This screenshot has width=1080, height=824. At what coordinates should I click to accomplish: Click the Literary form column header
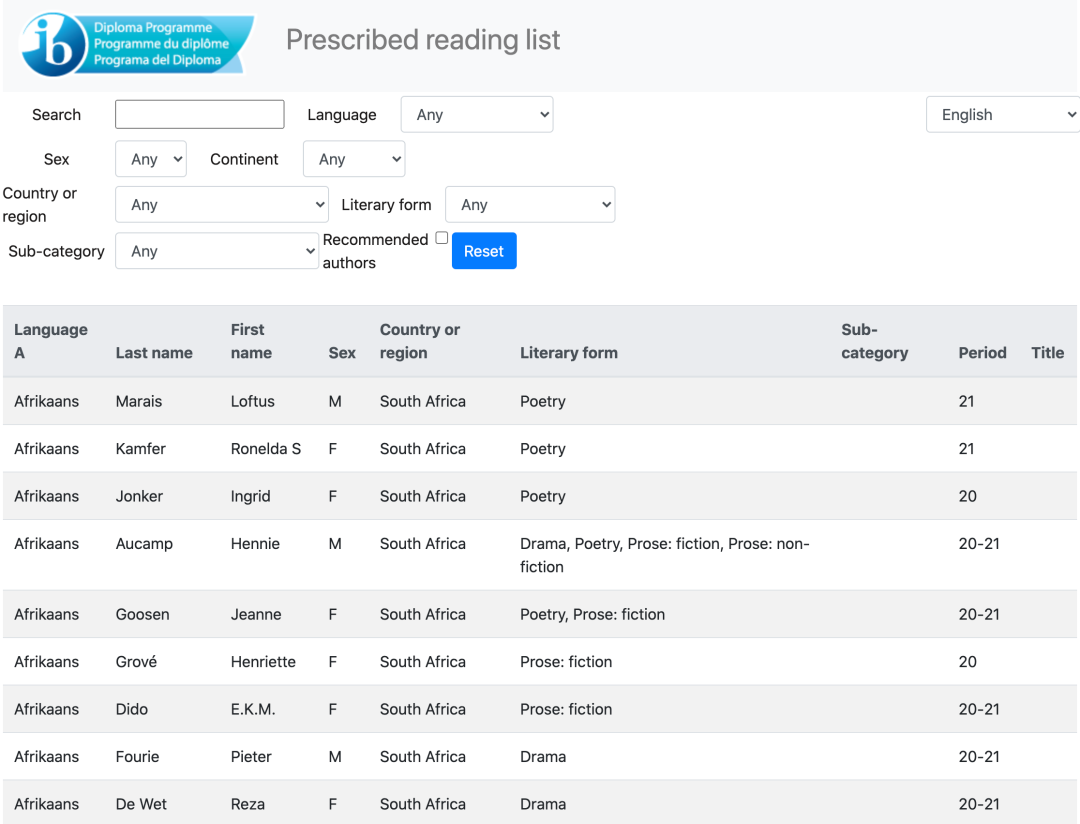tap(568, 353)
